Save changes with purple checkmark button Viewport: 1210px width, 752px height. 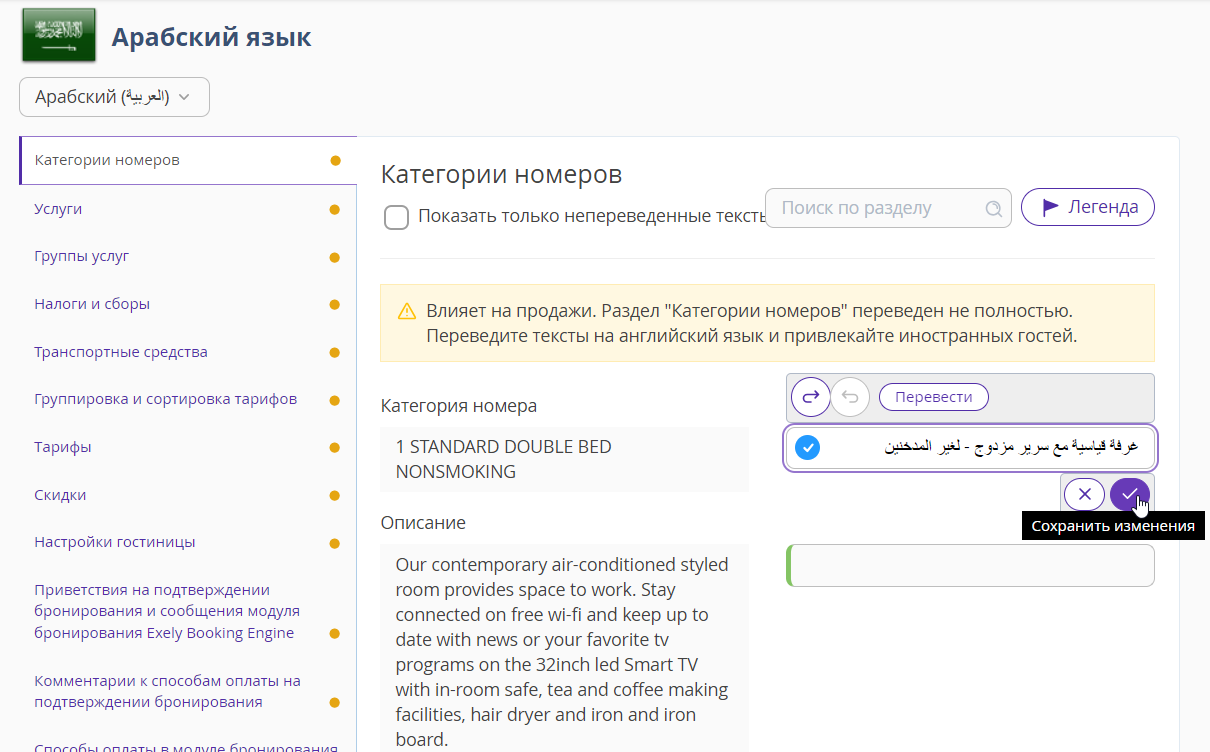(x=1130, y=494)
